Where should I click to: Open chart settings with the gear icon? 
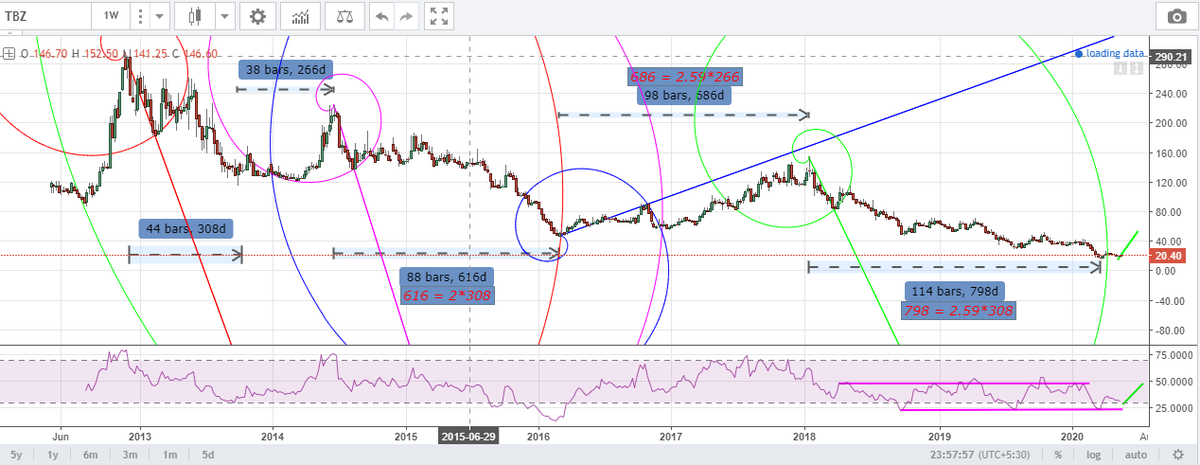(x=258, y=16)
